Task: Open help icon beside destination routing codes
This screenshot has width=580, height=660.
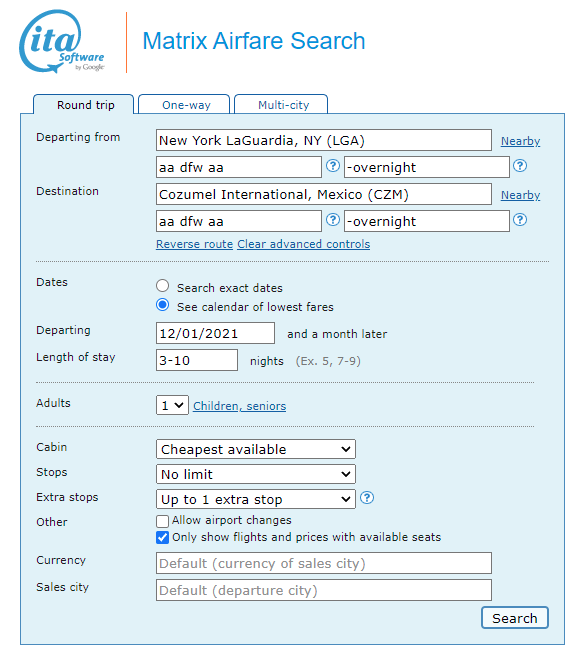Action: (x=333, y=220)
